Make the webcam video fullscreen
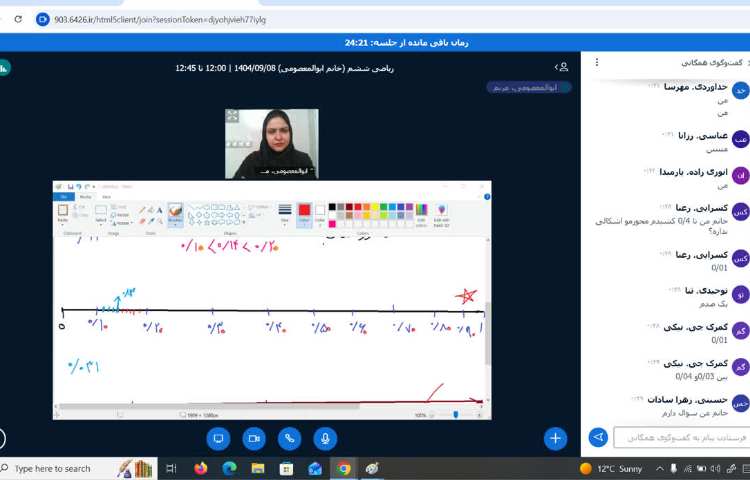Viewport: 750px width, 480px height. click(232, 115)
